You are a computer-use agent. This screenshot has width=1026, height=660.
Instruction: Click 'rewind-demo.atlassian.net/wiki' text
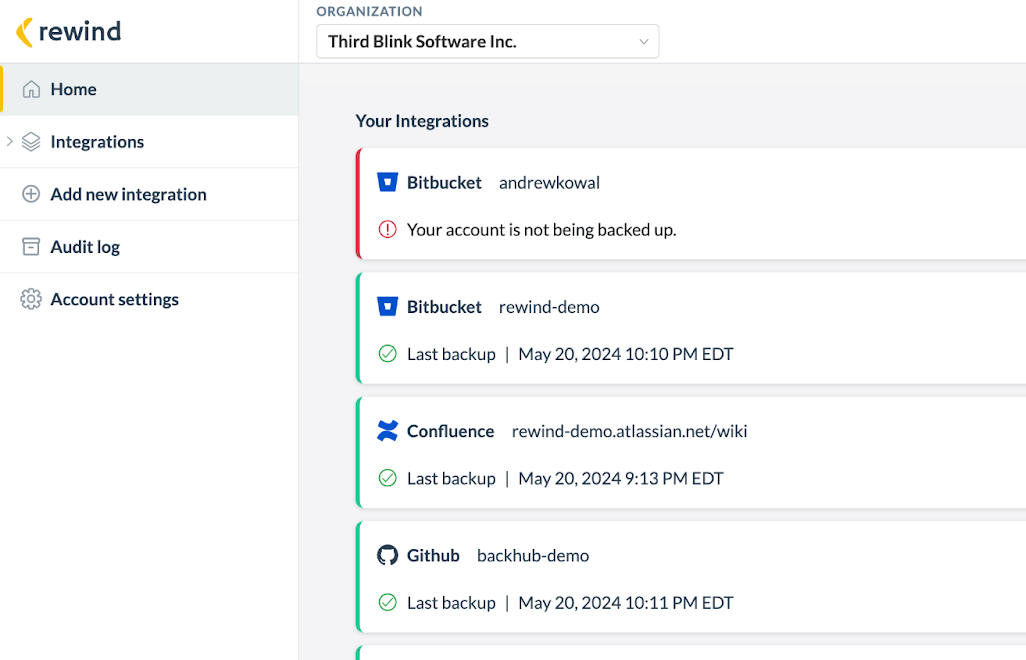pos(629,431)
